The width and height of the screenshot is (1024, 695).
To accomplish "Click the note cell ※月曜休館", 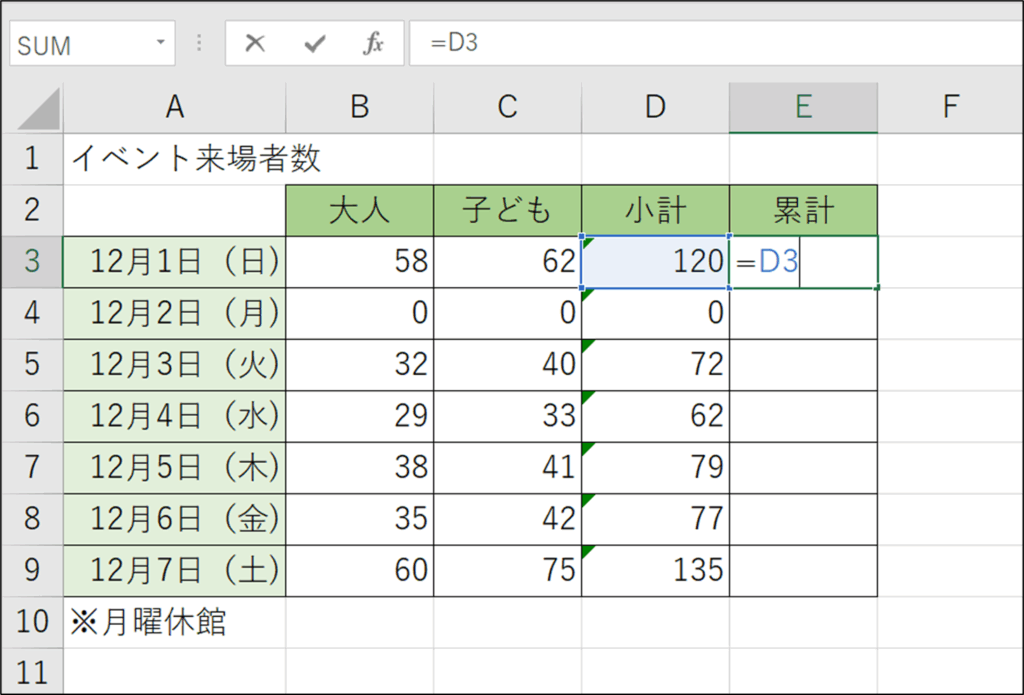I will (x=174, y=622).
